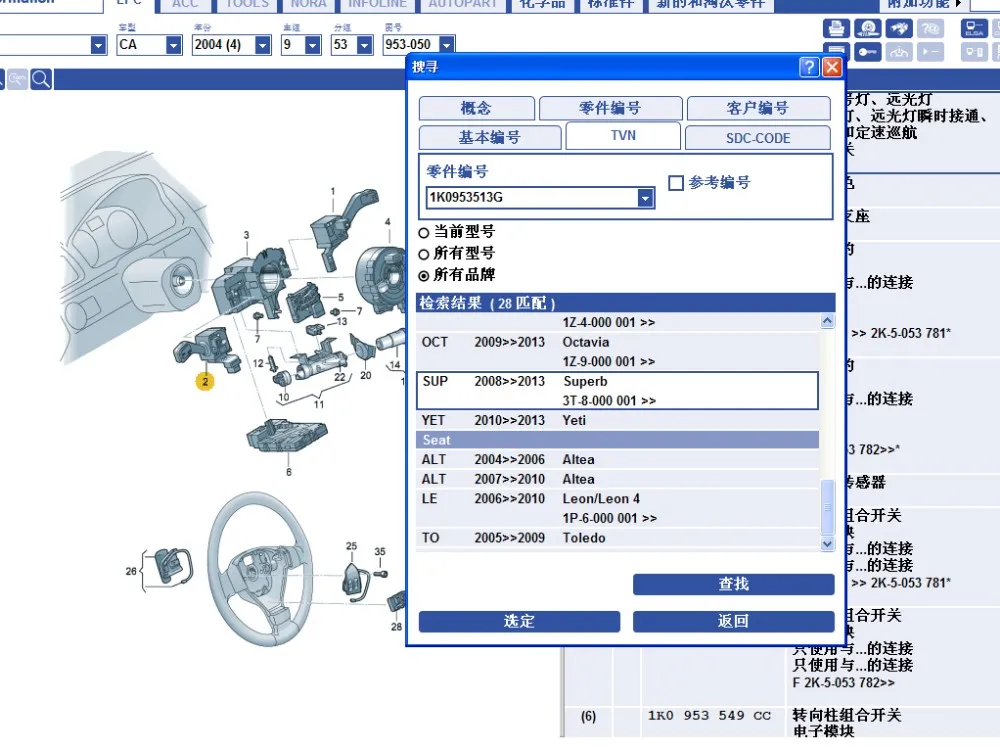Click the 选定 select button
Viewport: 1000px width, 747px height.
519,621
